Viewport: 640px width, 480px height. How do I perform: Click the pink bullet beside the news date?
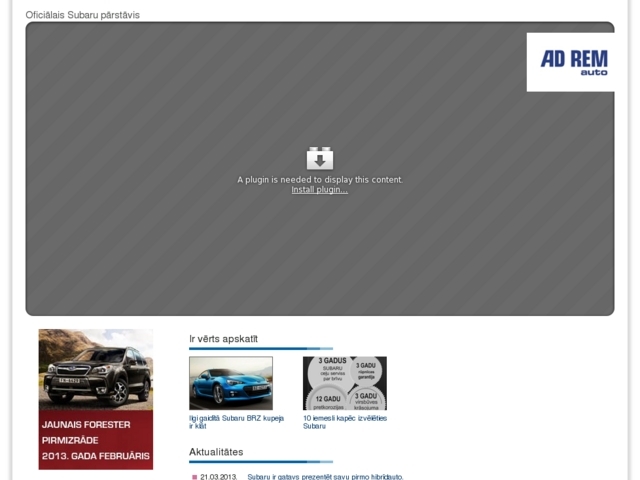[194, 477]
